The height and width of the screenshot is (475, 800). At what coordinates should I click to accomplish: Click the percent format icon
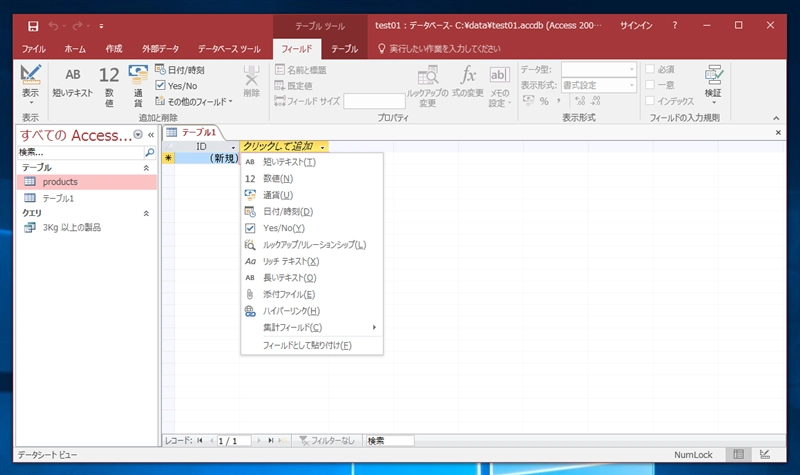pos(544,101)
